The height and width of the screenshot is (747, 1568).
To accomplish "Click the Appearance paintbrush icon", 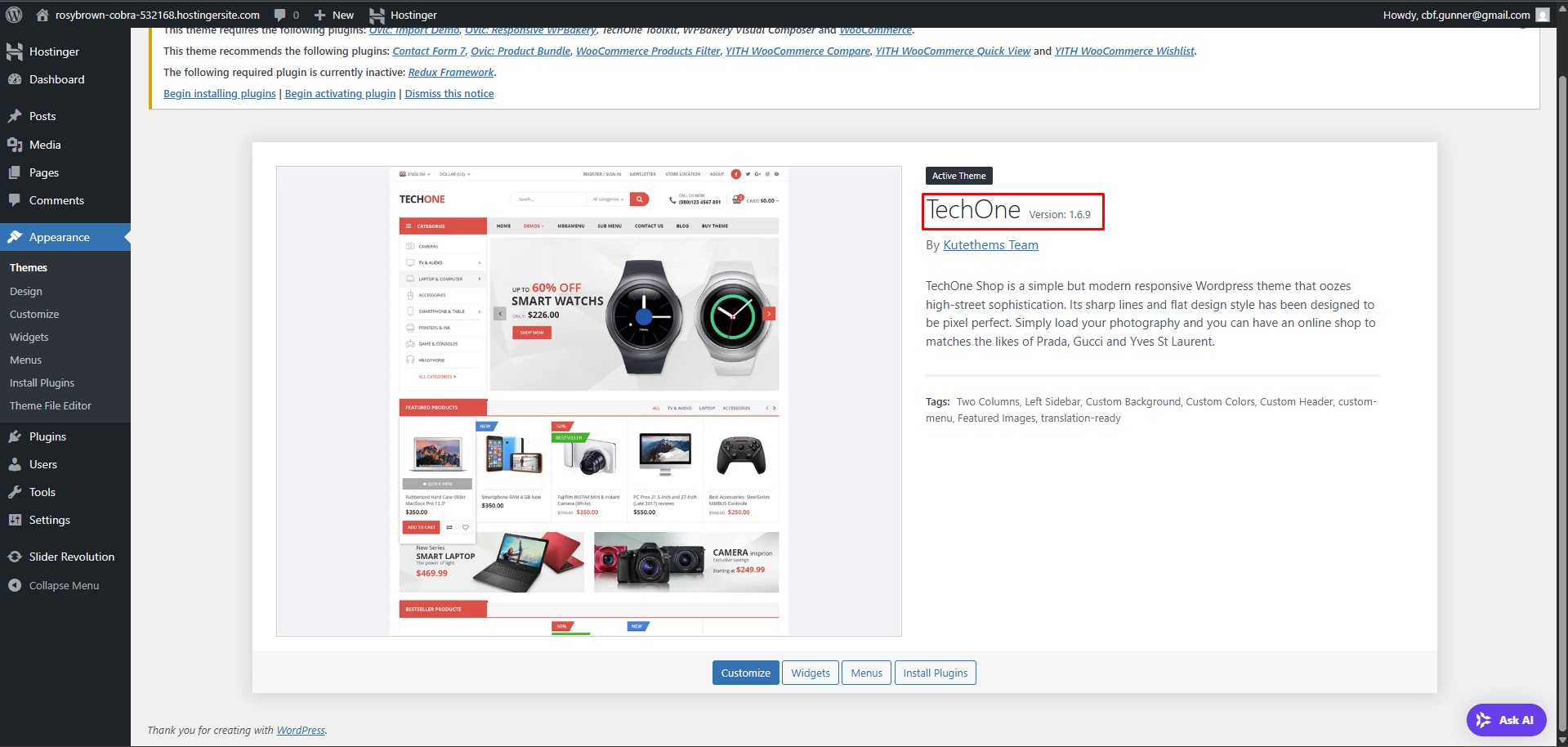I will coord(15,237).
